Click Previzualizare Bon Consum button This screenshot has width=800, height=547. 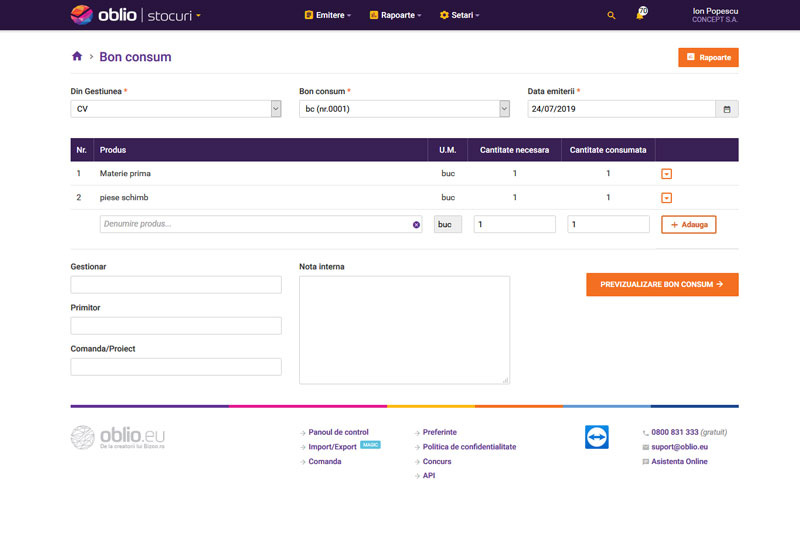[662, 284]
